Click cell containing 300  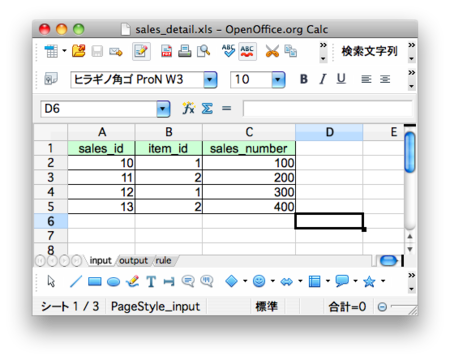pyautogui.click(x=249, y=192)
